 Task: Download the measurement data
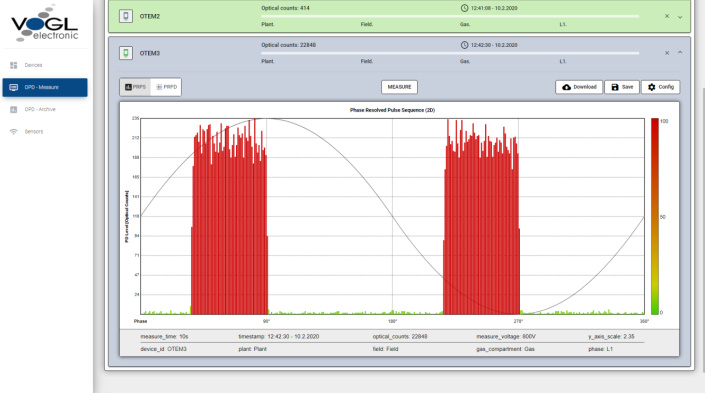click(x=579, y=87)
